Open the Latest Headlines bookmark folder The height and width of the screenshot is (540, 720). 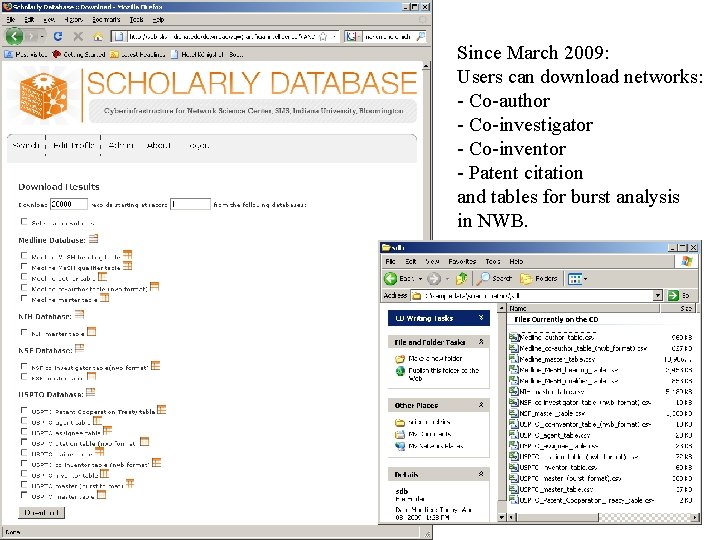tap(137, 54)
